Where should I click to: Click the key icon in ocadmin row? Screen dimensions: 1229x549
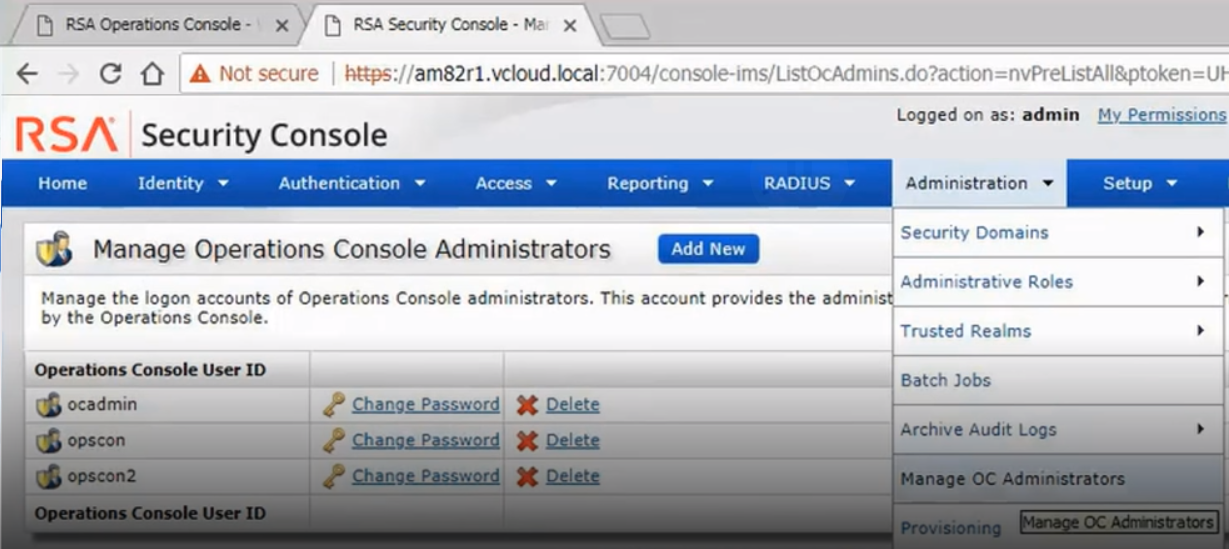point(334,405)
